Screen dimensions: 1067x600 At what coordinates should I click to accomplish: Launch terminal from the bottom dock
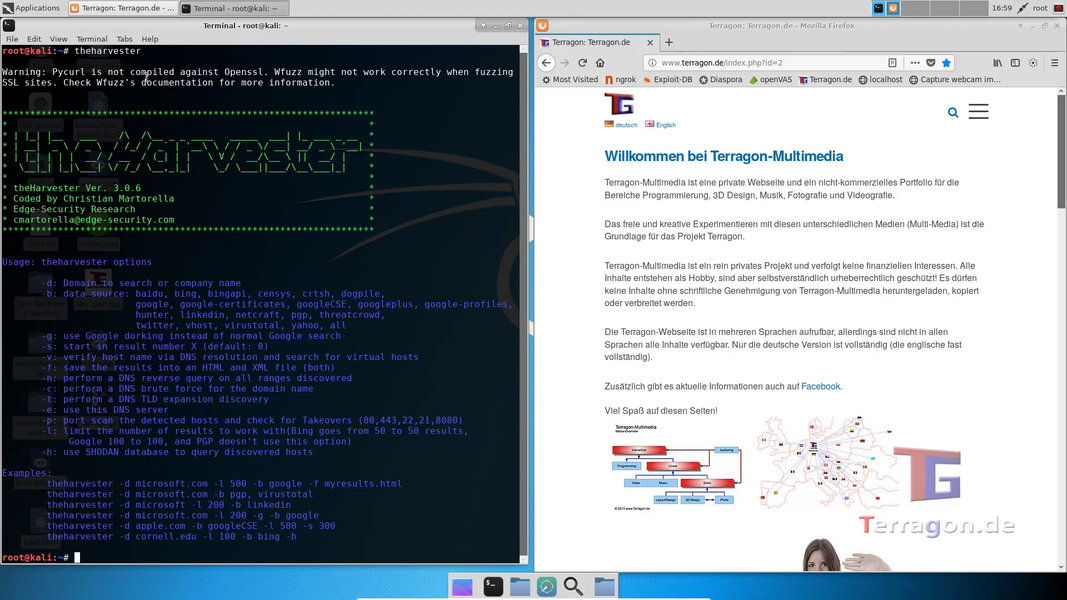pos(493,586)
